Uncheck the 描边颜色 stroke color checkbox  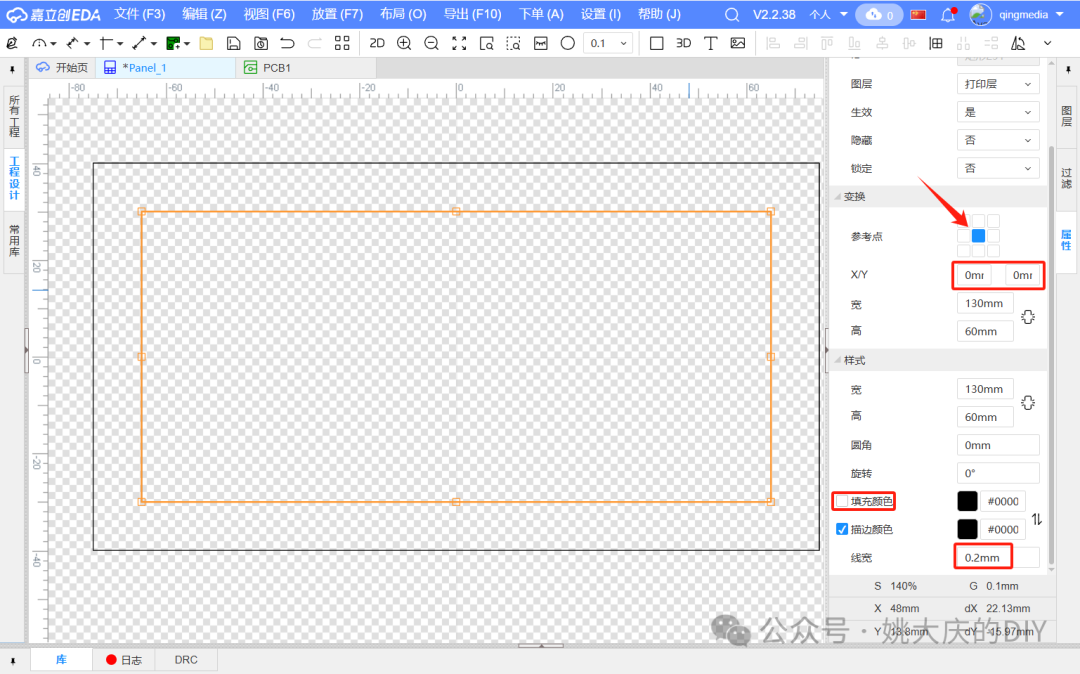point(842,529)
